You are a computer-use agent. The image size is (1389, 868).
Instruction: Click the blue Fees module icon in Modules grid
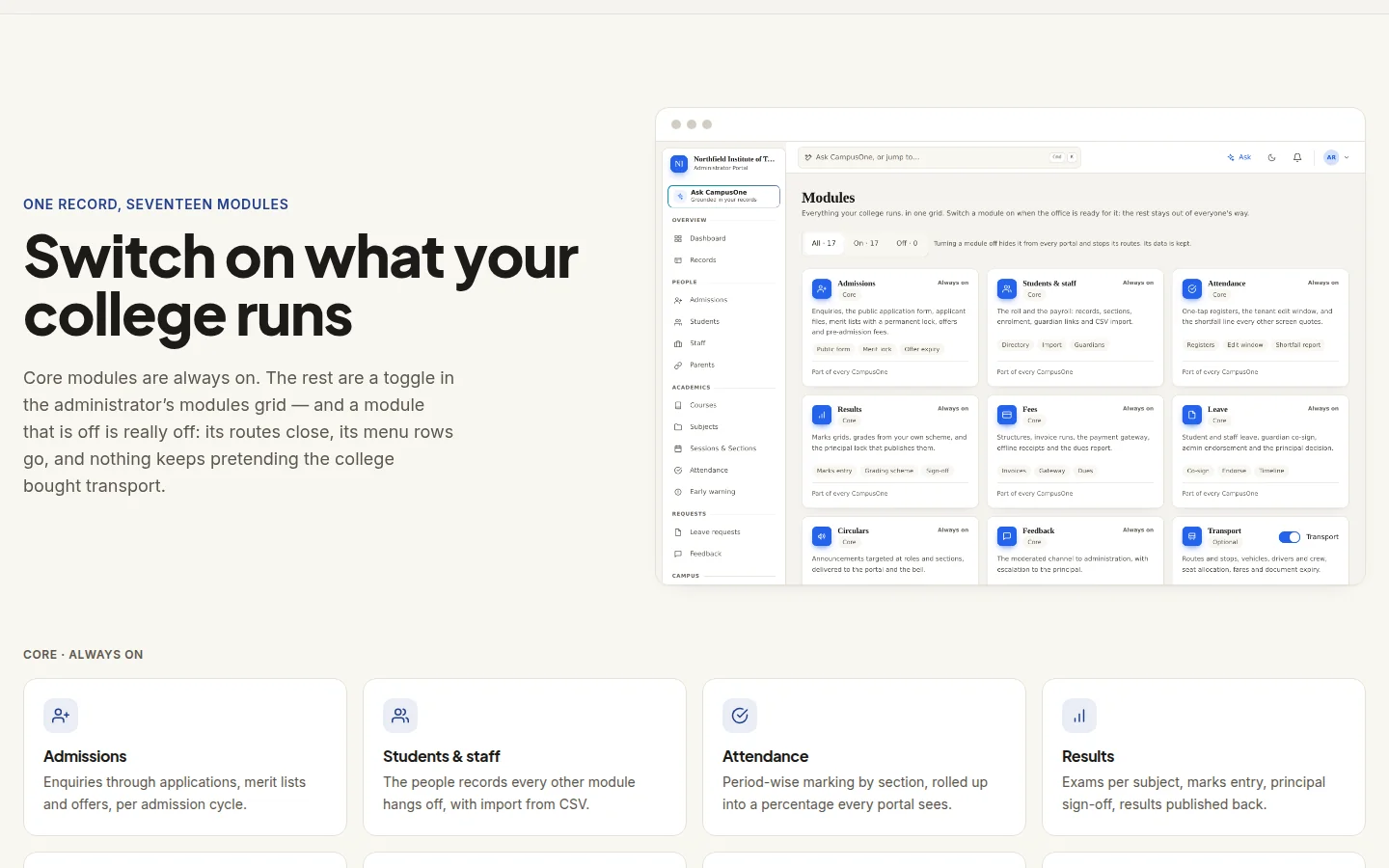point(1007,415)
